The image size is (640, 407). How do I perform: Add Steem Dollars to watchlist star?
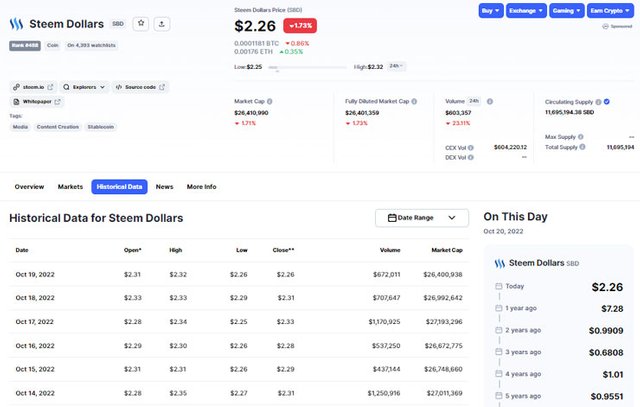[141, 23]
